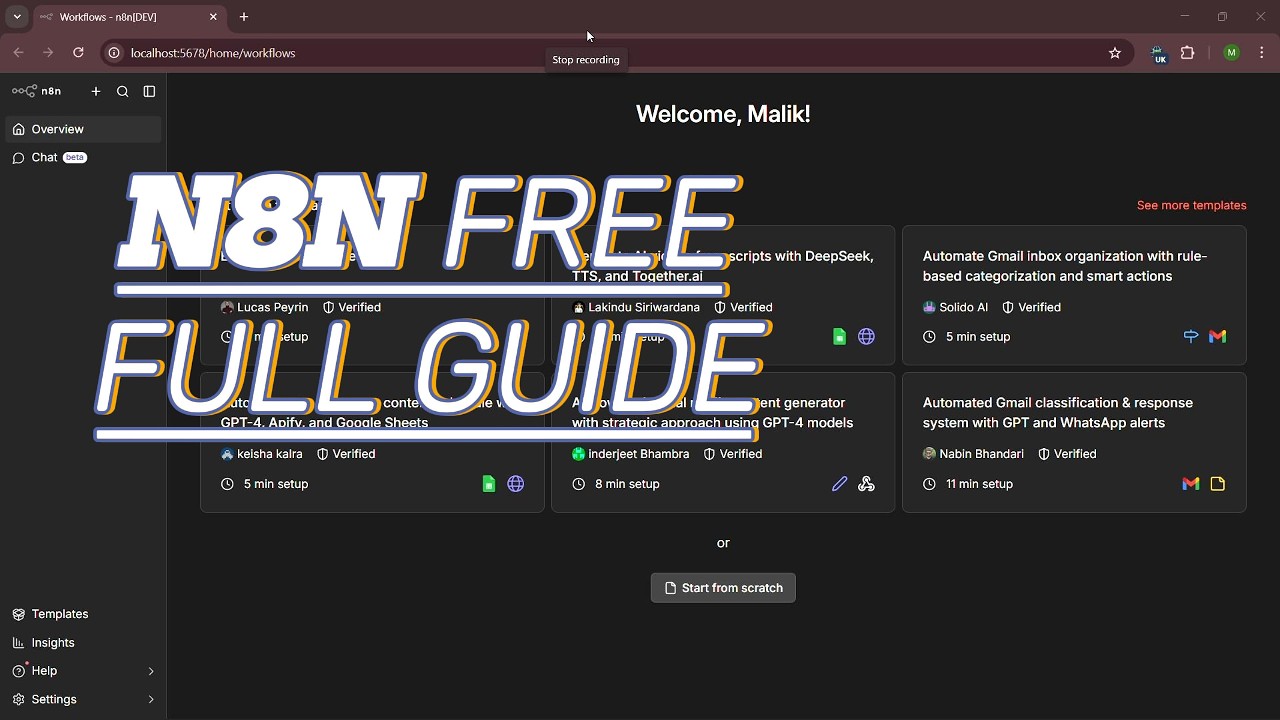Click globe HTTP icon in Lakindu Siriwardana card

coord(866,337)
